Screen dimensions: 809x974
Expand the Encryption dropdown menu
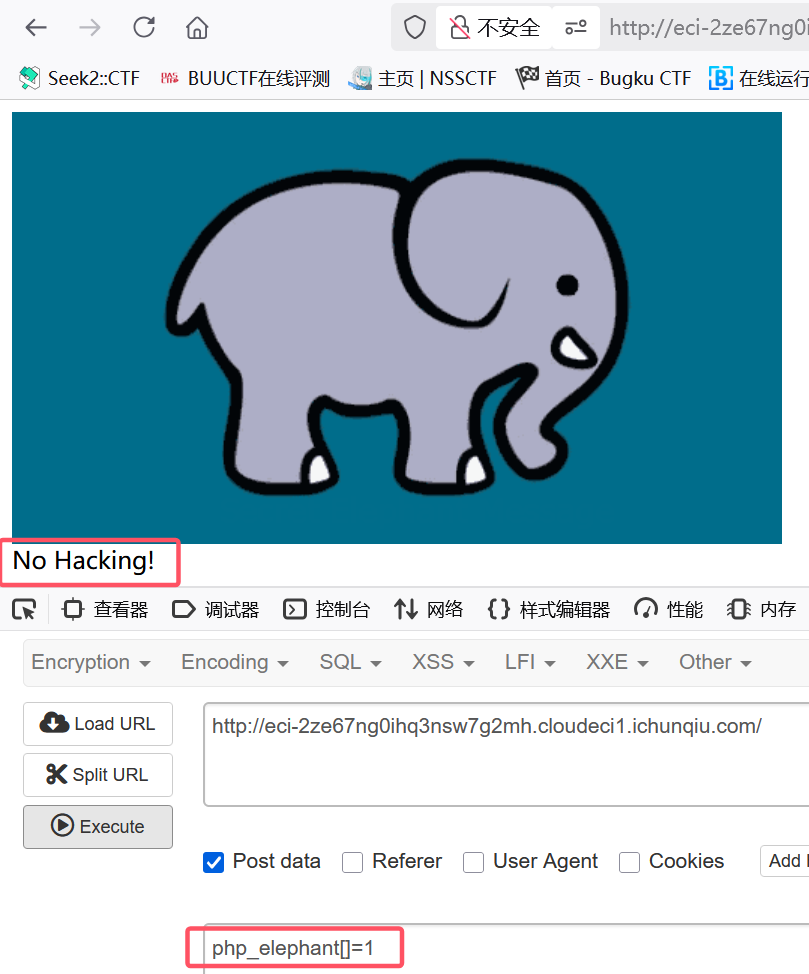pyautogui.click(x=91, y=662)
